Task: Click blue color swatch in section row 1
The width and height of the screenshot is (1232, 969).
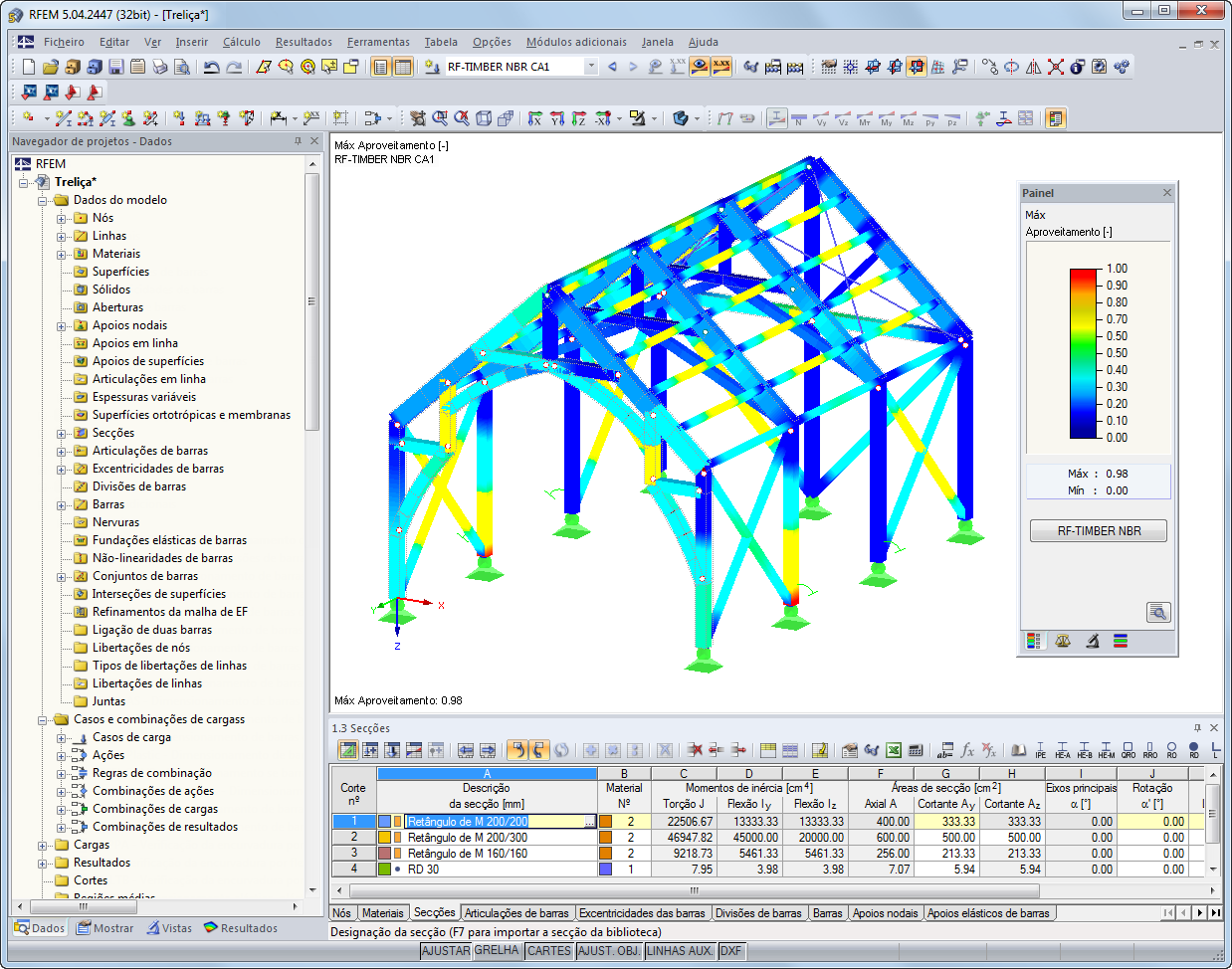Action: point(385,822)
